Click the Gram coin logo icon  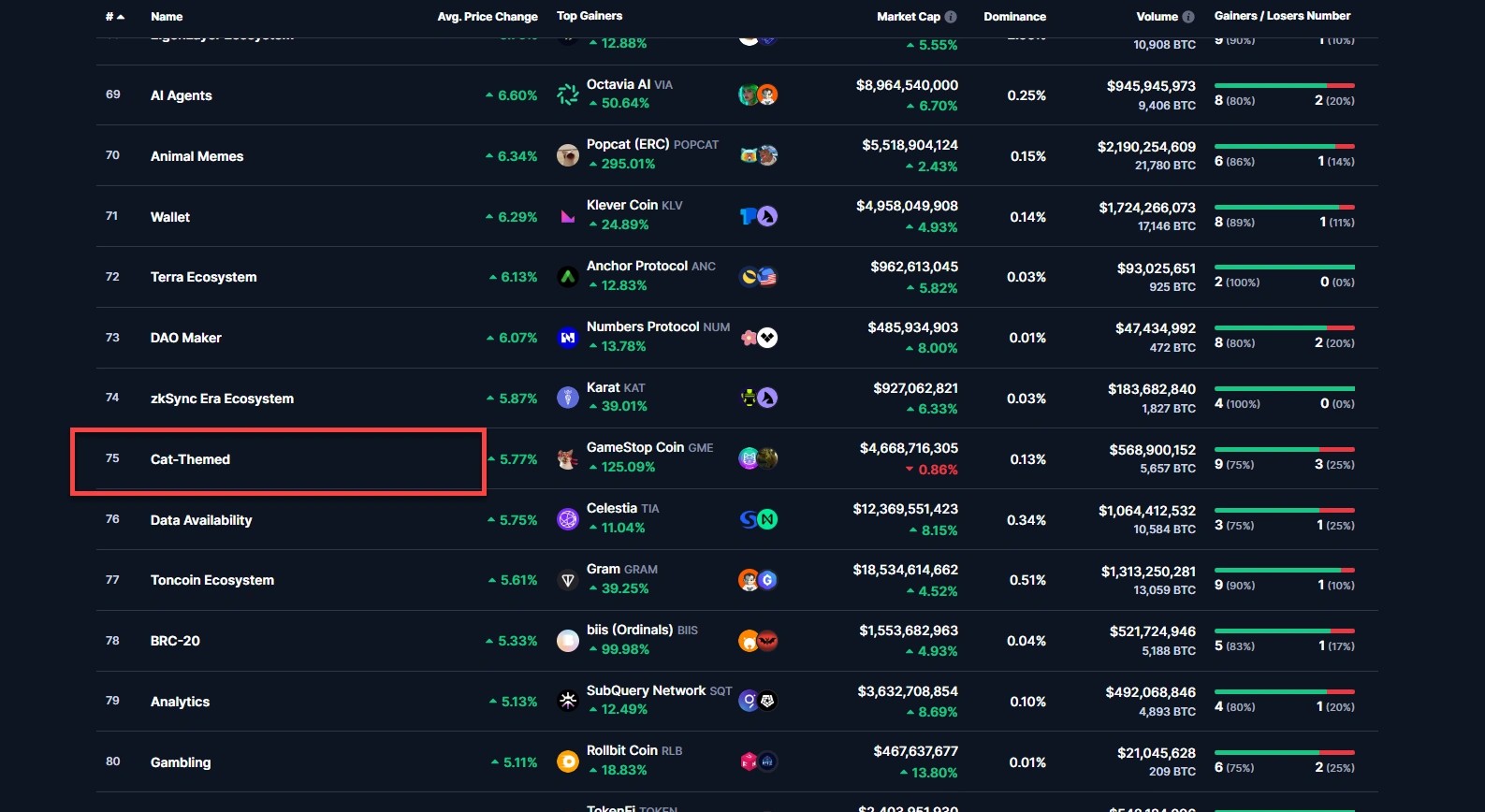point(568,580)
